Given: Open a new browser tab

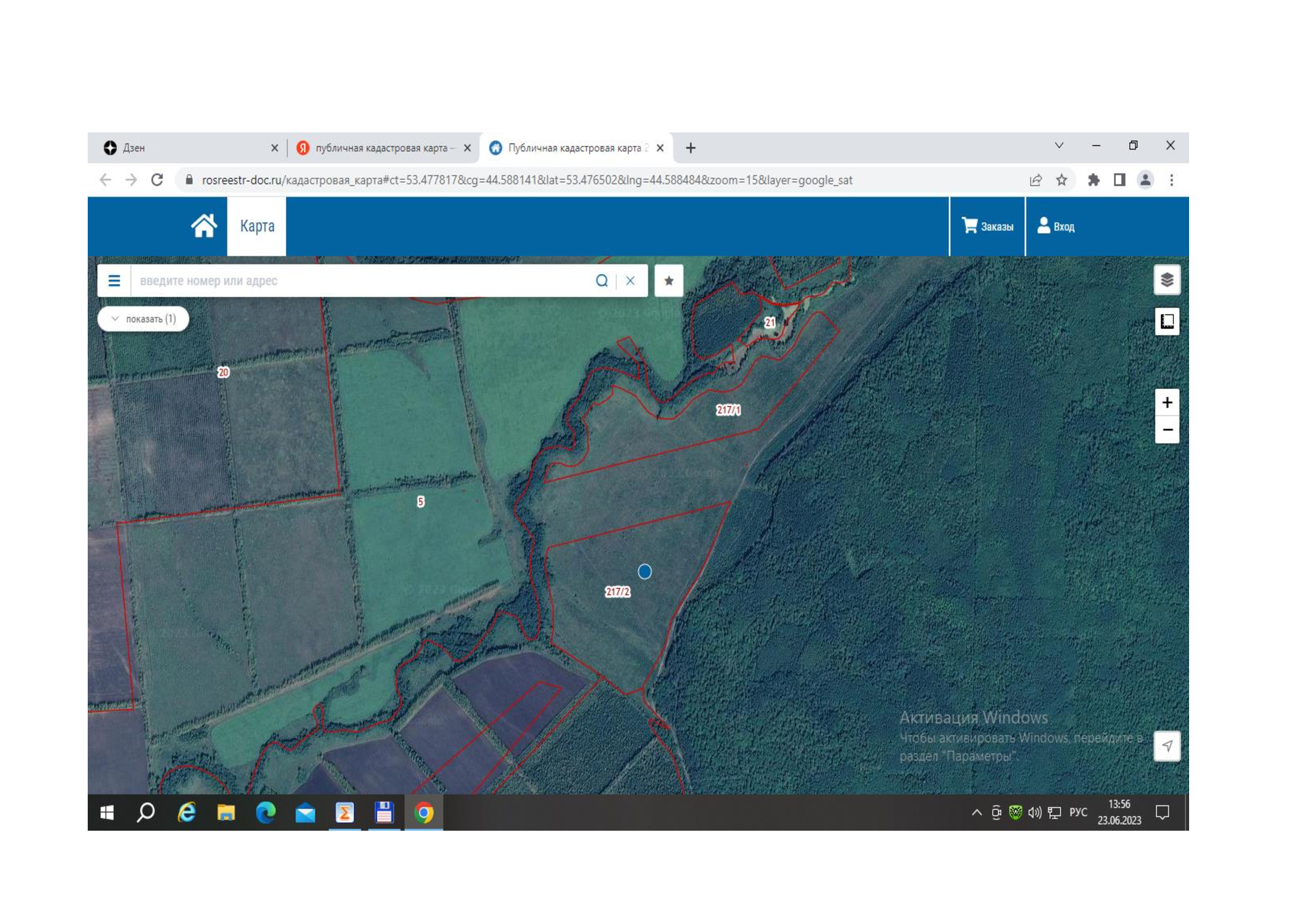Looking at the screenshot, I should point(691,148).
